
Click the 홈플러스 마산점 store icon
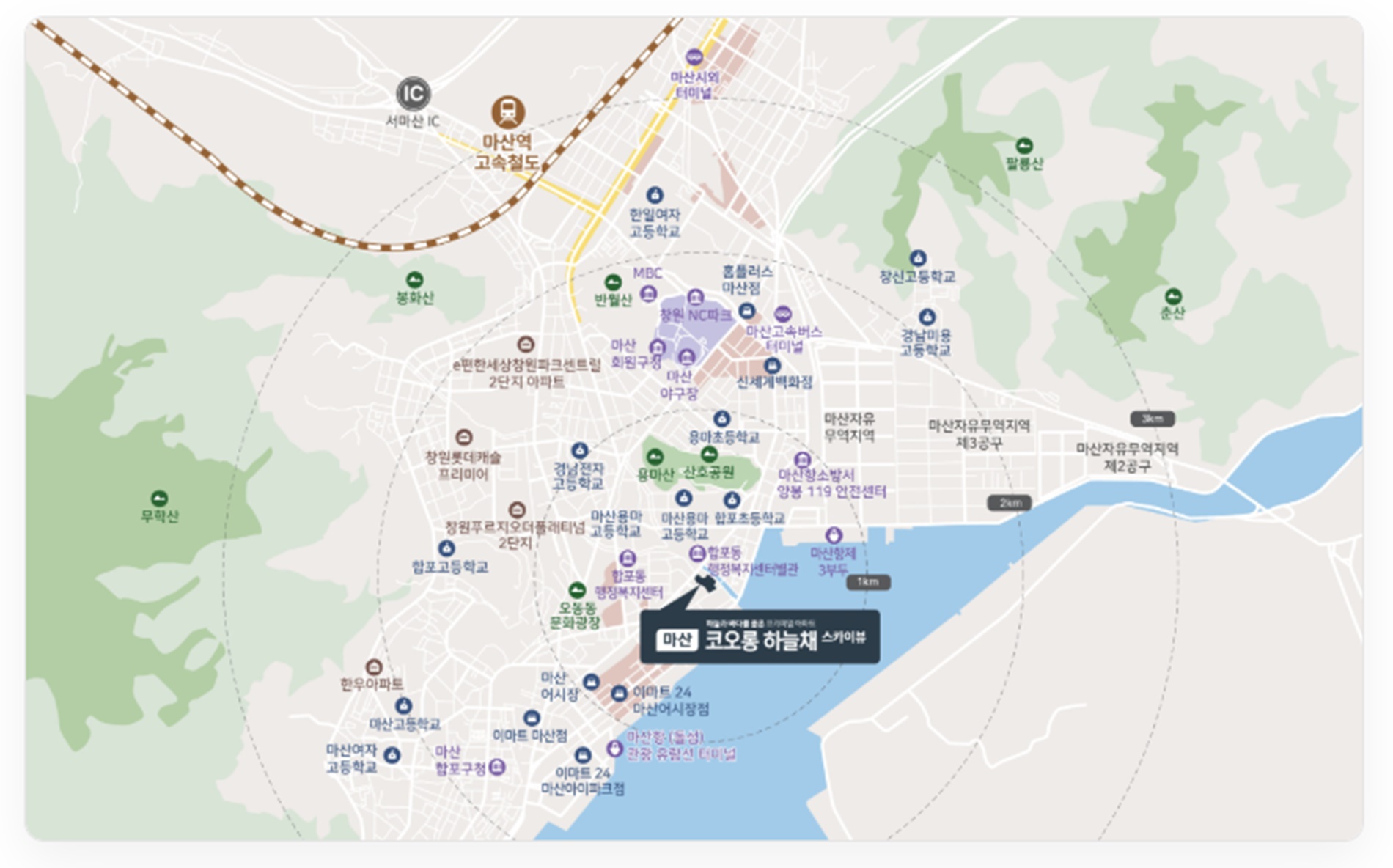(x=746, y=311)
